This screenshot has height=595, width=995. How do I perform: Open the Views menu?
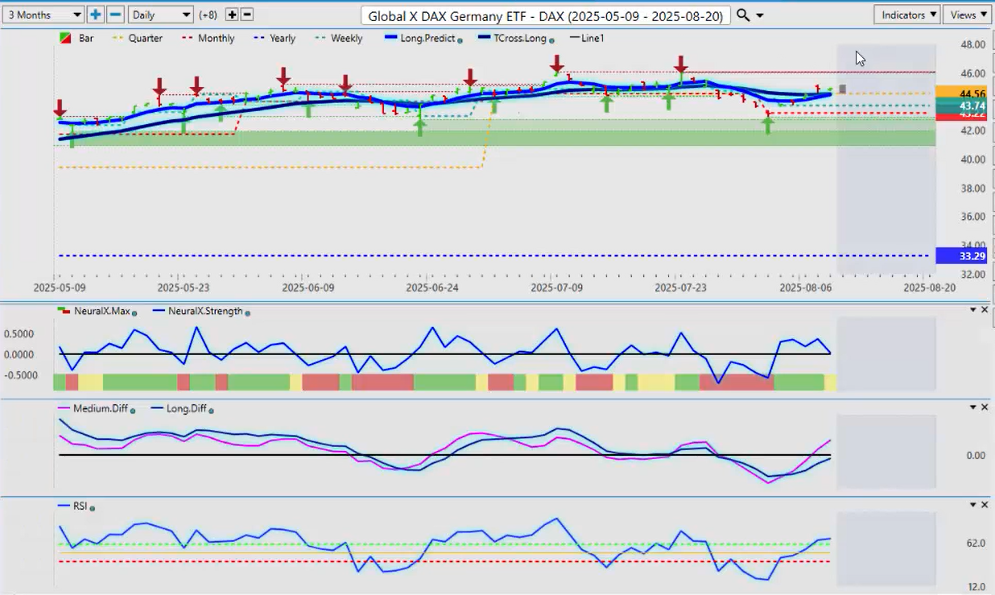[967, 15]
